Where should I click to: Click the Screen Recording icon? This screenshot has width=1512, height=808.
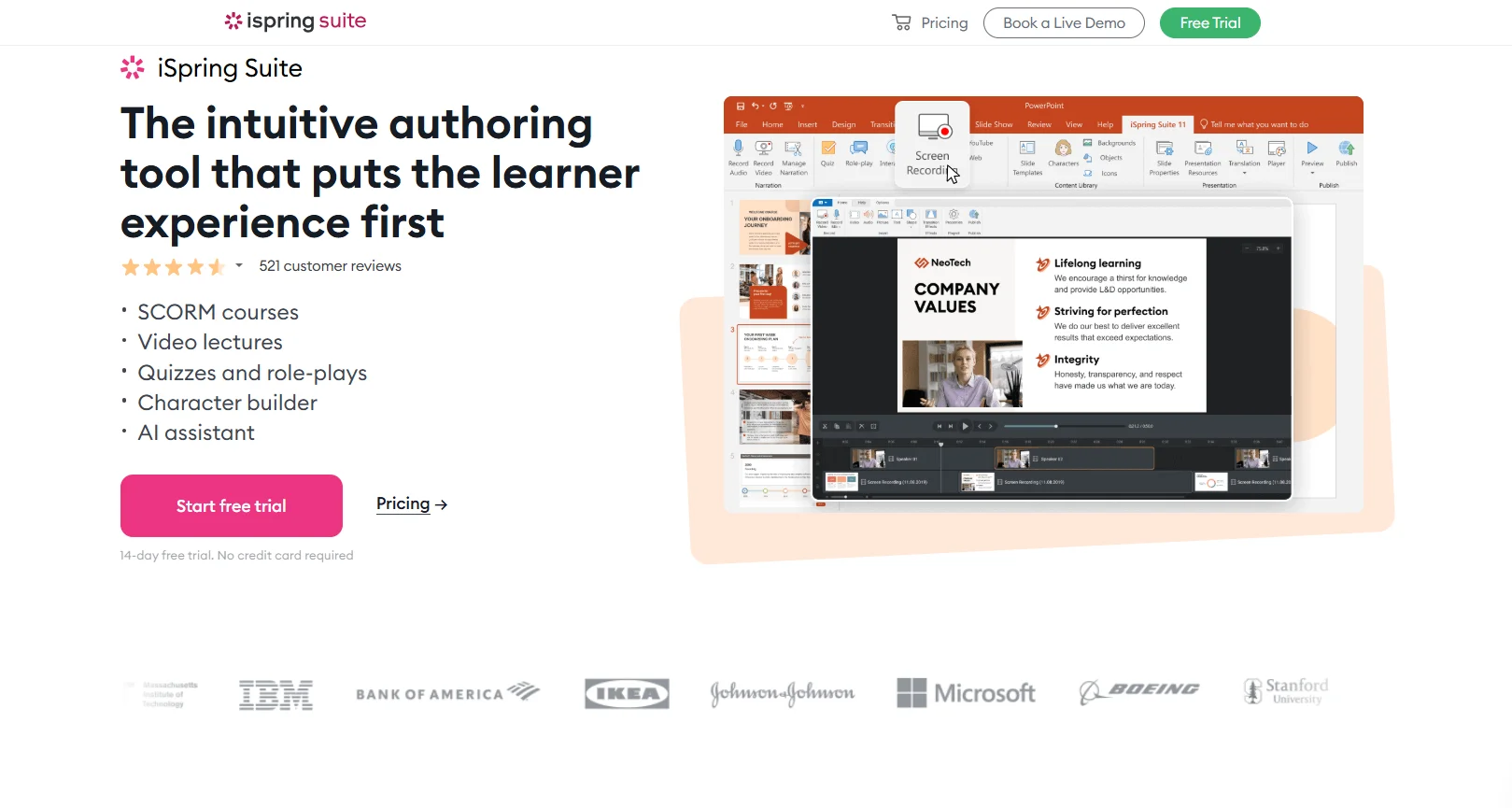tap(933, 128)
